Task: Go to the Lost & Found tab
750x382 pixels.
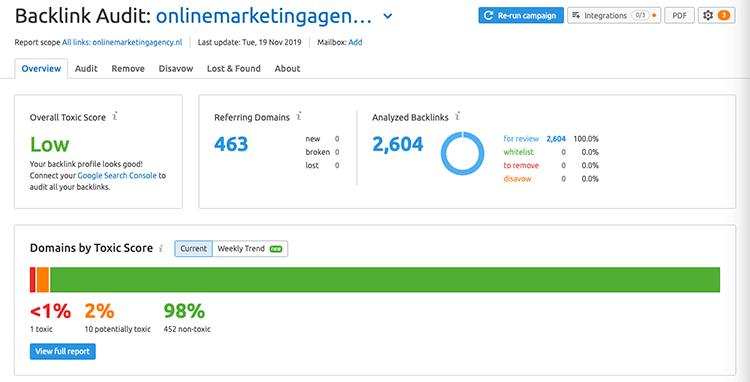Action: tap(234, 68)
